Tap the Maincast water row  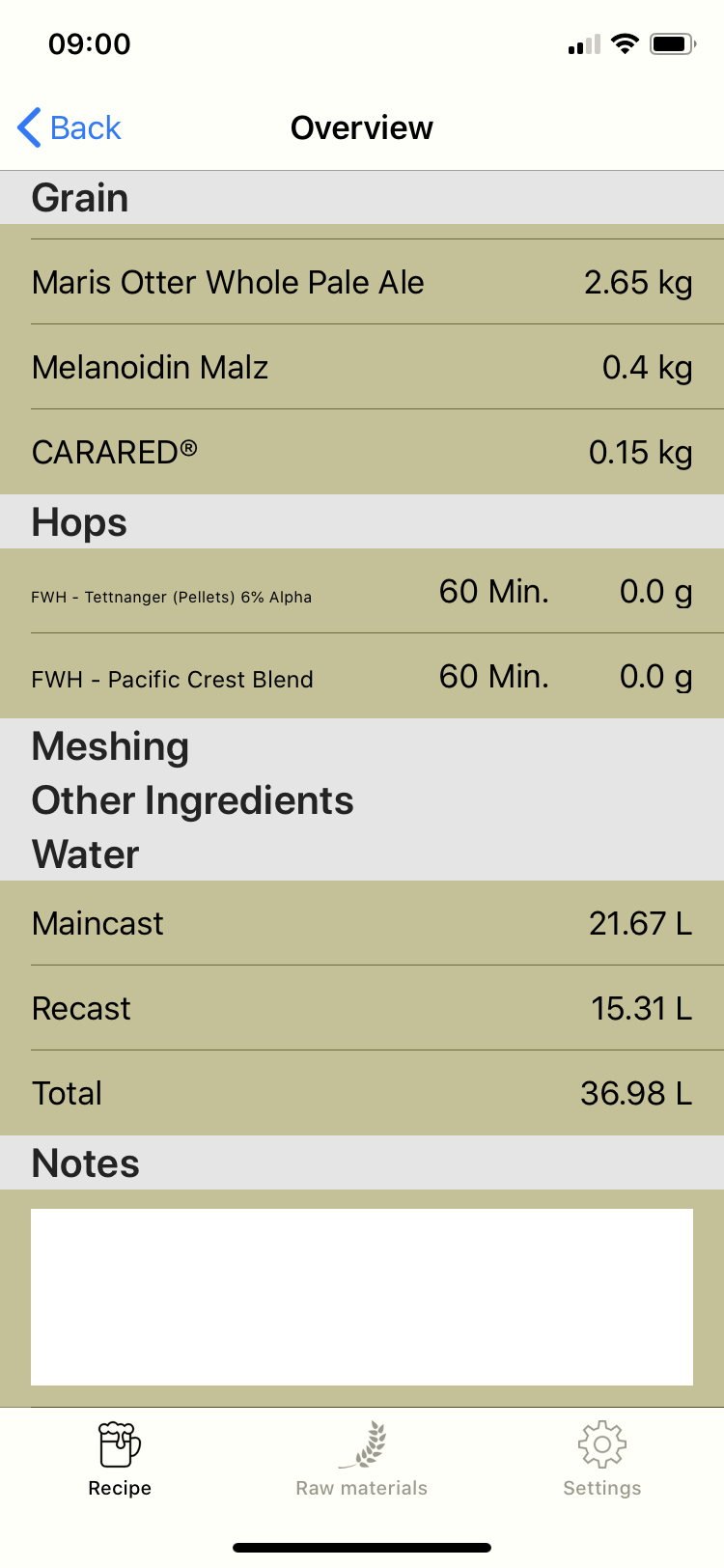pos(362,923)
